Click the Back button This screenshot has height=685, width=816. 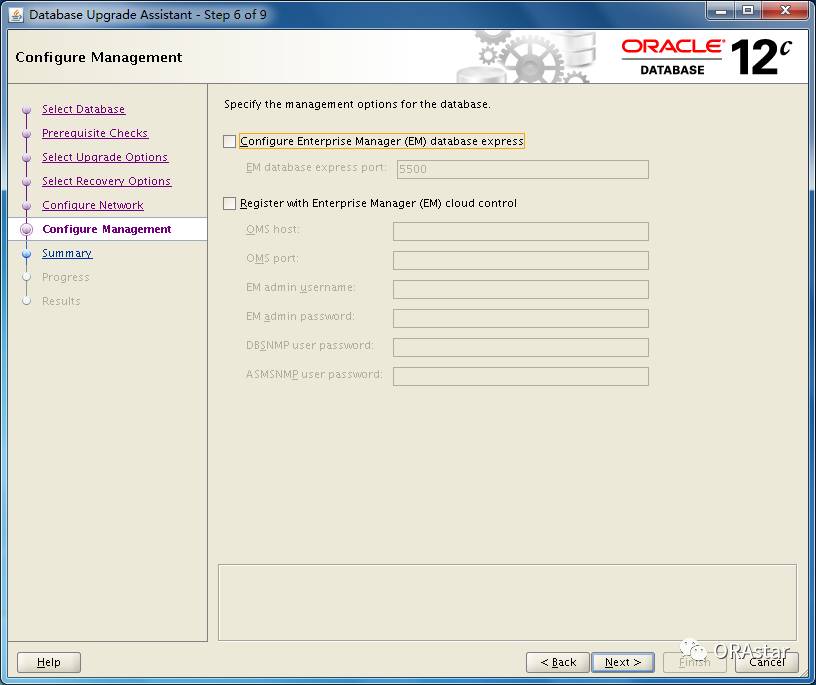click(558, 662)
